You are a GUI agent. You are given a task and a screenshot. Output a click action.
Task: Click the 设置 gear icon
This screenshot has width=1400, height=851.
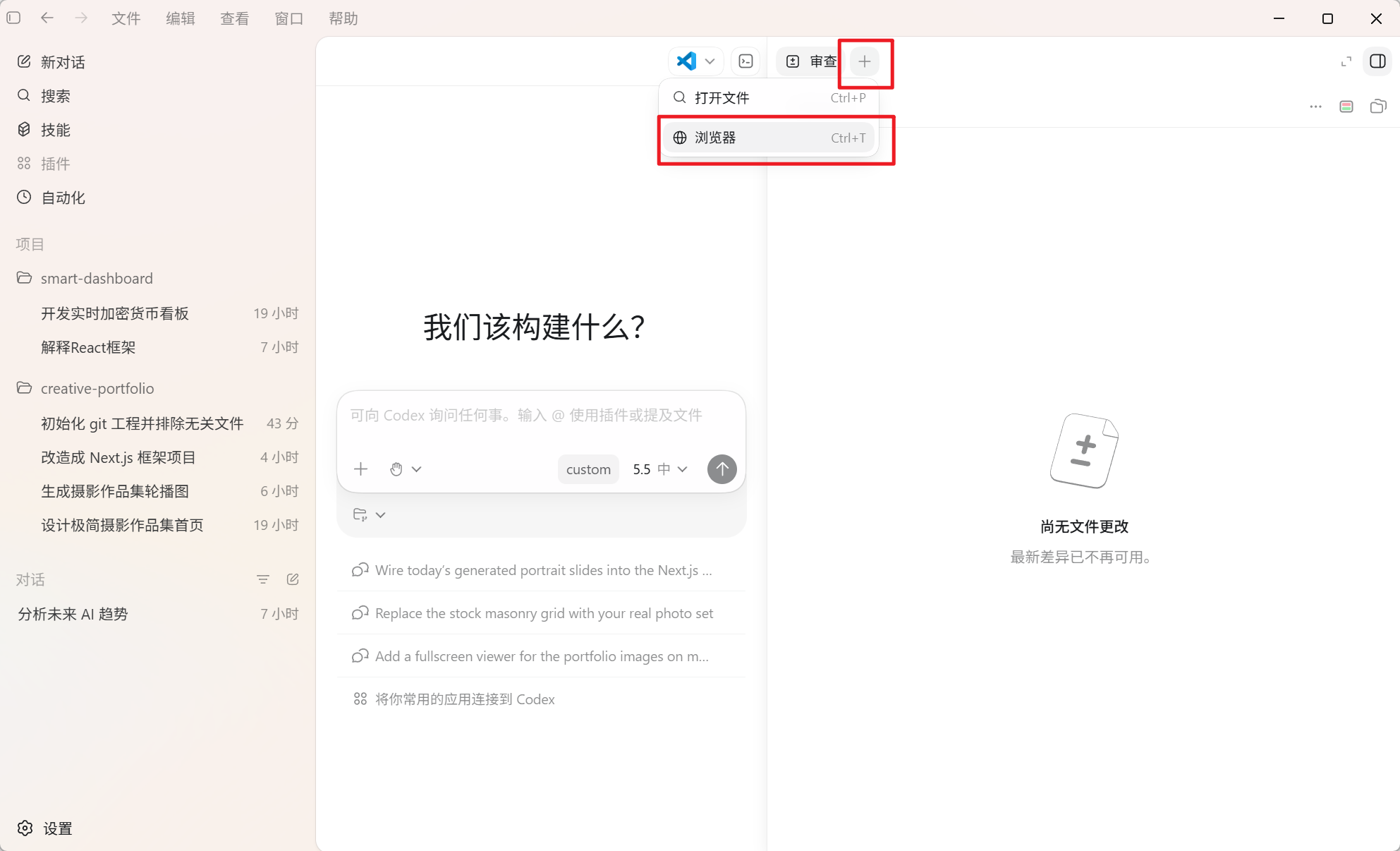pos(25,828)
